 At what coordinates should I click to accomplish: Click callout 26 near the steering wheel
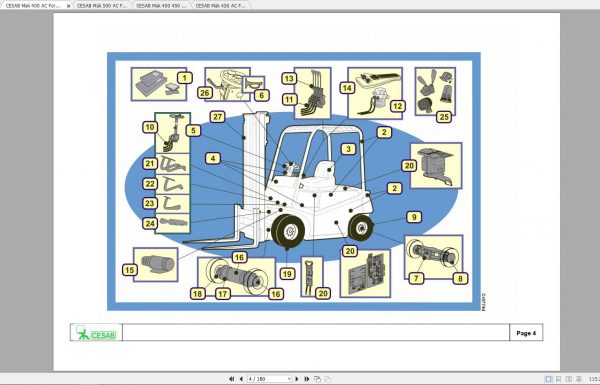coord(205,93)
